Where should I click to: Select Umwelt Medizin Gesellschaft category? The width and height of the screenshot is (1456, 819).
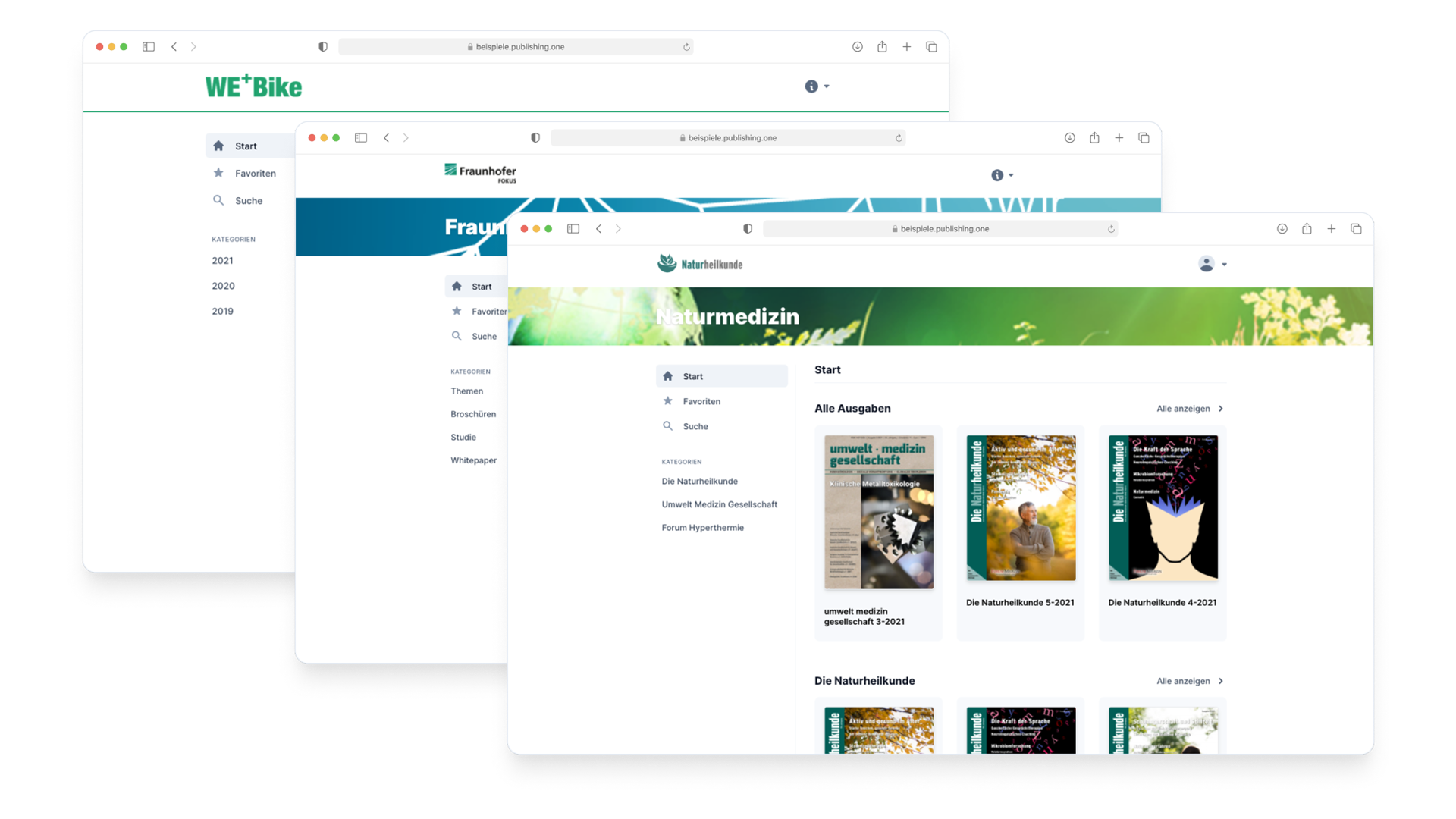718,504
